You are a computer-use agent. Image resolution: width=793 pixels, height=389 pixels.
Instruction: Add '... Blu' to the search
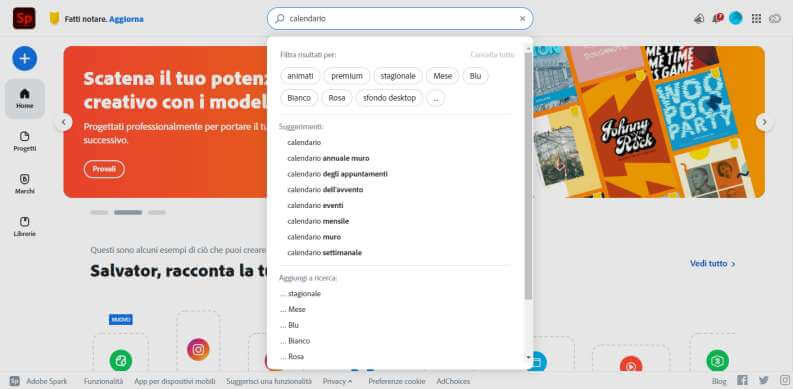pos(289,325)
